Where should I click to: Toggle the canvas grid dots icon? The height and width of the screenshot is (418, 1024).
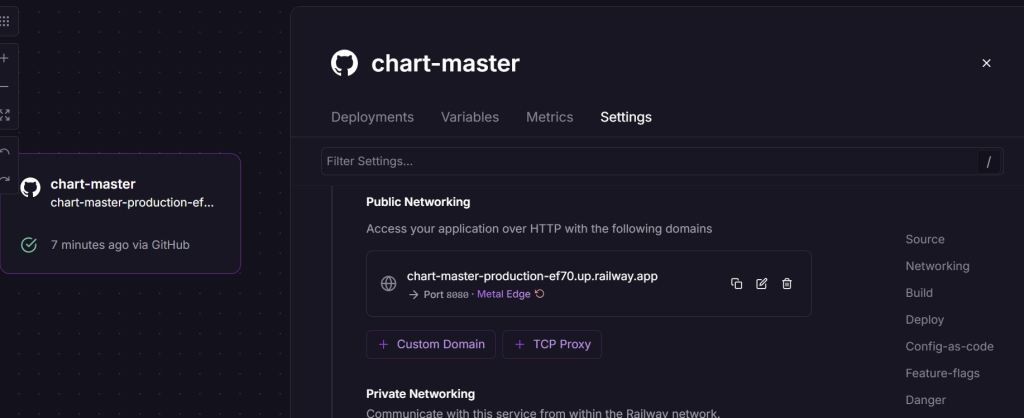click(5, 21)
